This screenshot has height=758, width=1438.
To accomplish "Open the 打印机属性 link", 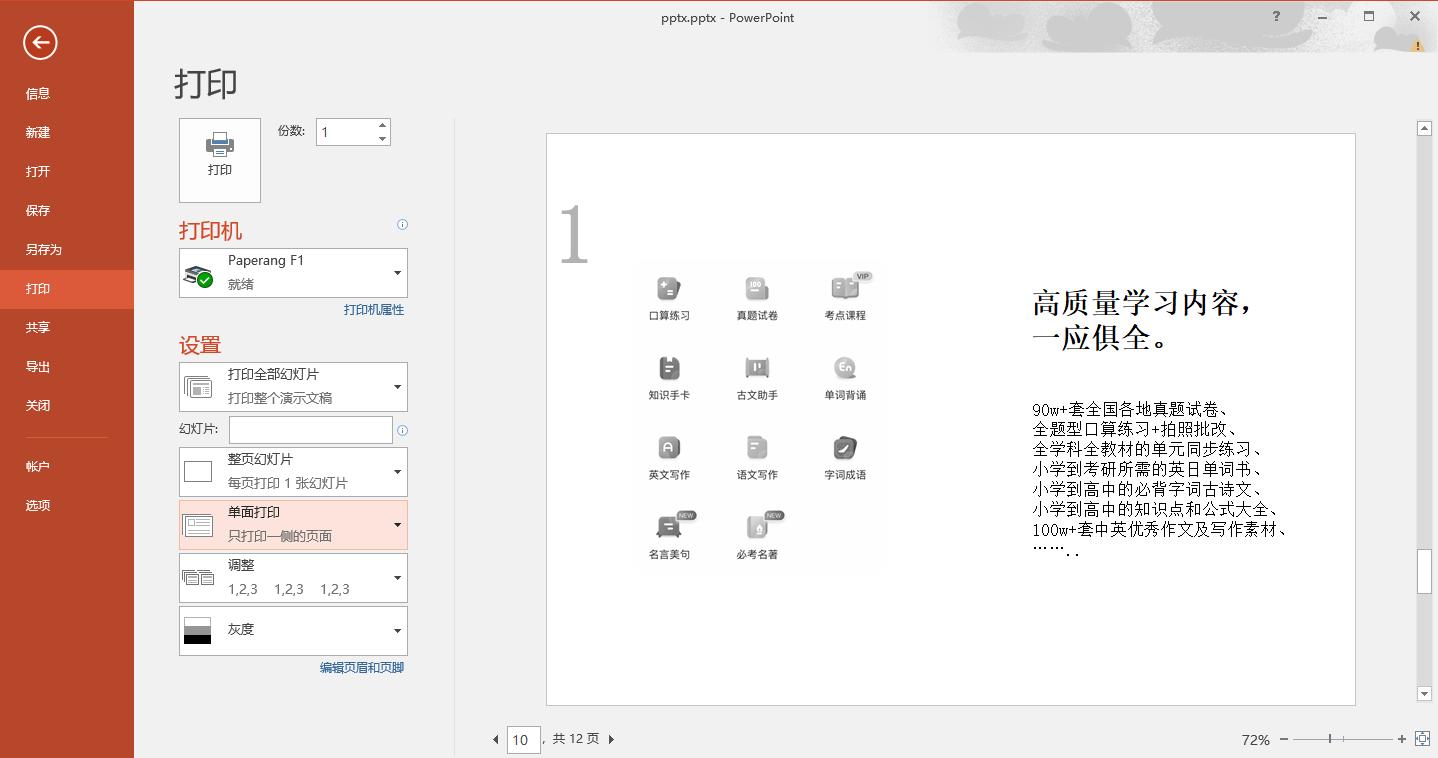I will [374, 310].
